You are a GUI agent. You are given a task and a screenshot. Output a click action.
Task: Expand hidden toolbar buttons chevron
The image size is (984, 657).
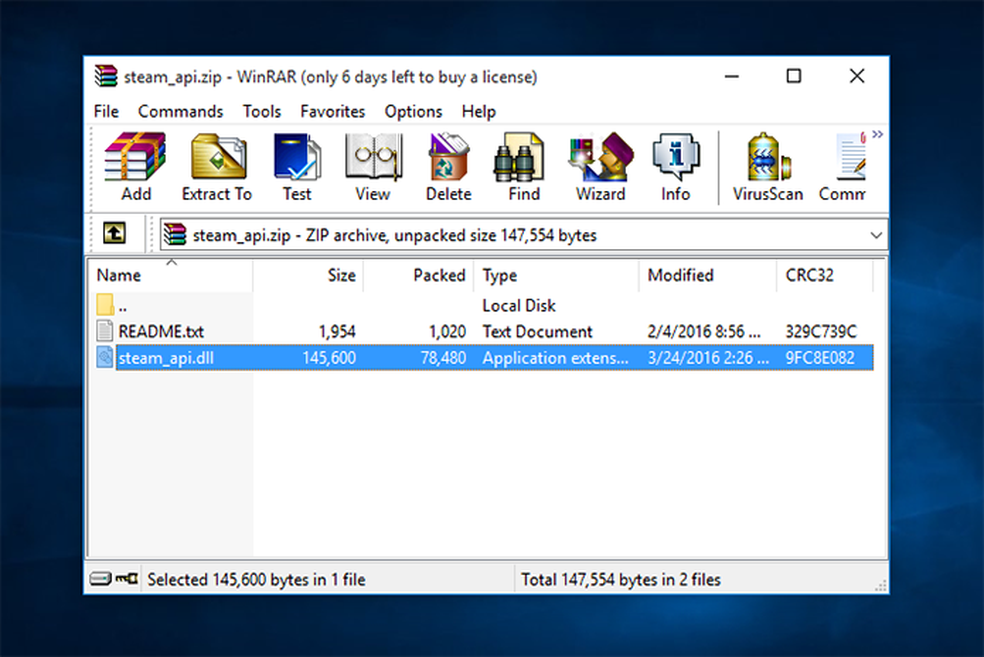tap(877, 134)
